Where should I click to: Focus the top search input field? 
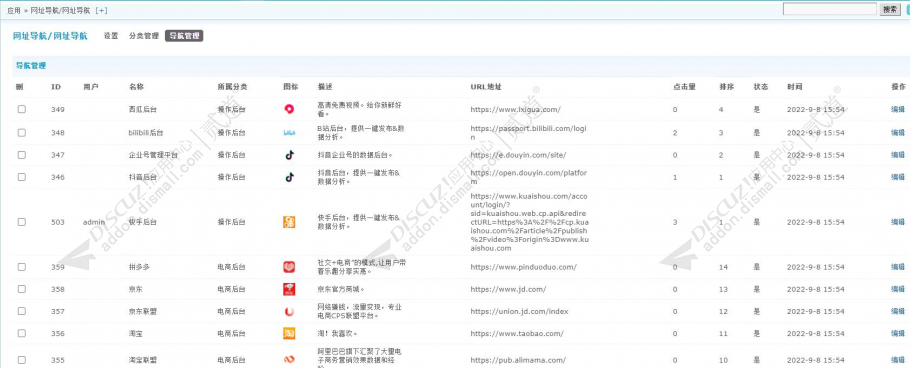[x=829, y=9]
